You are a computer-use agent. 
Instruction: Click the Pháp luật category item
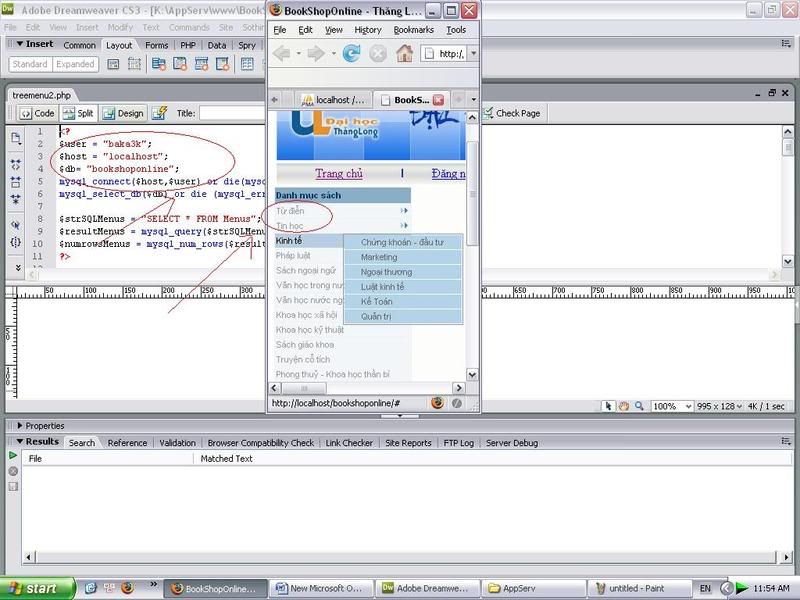click(293, 256)
